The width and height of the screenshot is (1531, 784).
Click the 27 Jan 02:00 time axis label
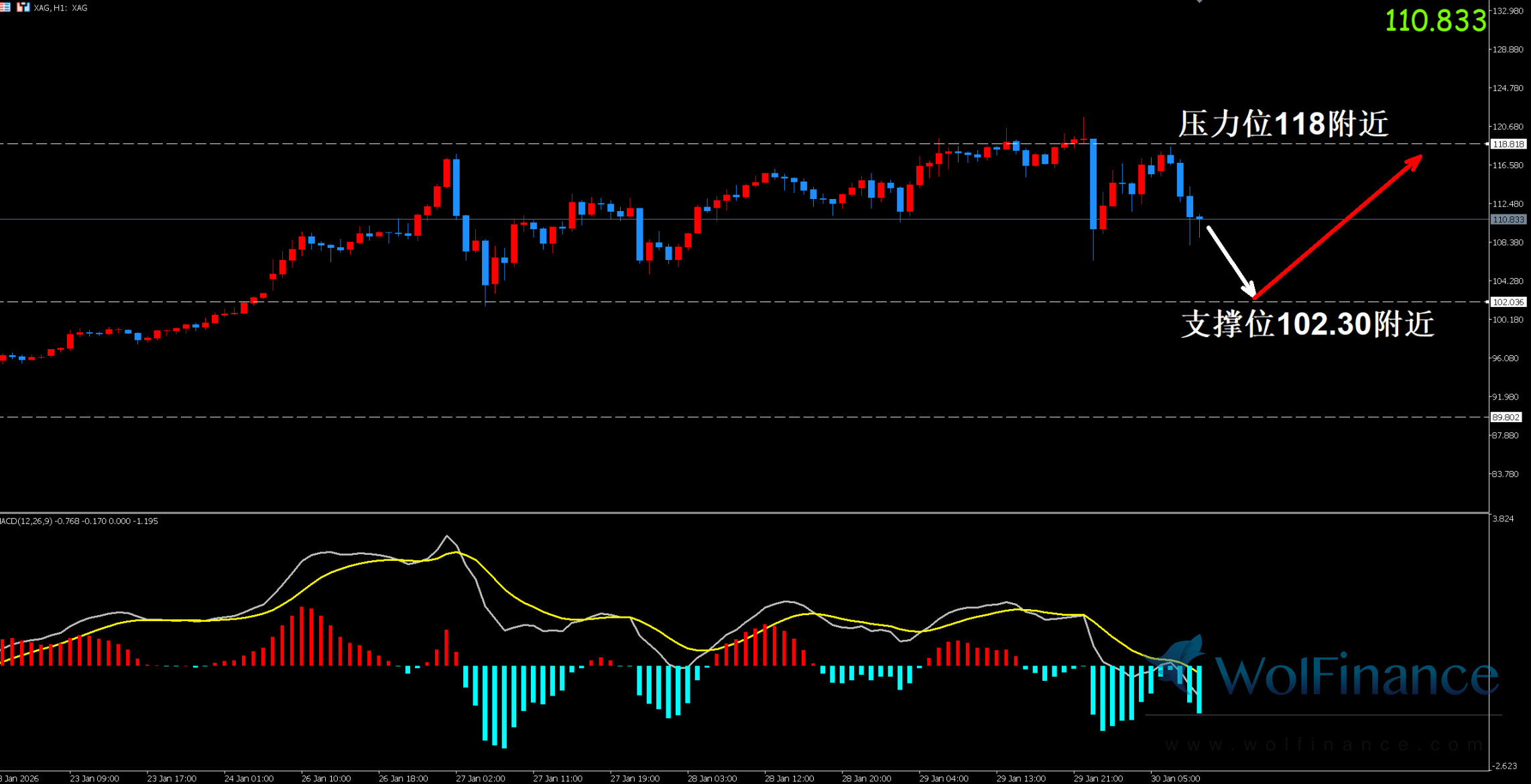coord(480,779)
